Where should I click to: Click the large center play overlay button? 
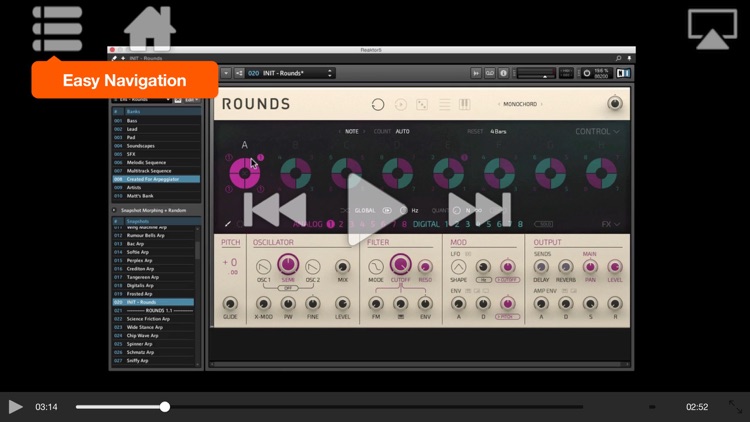point(376,210)
